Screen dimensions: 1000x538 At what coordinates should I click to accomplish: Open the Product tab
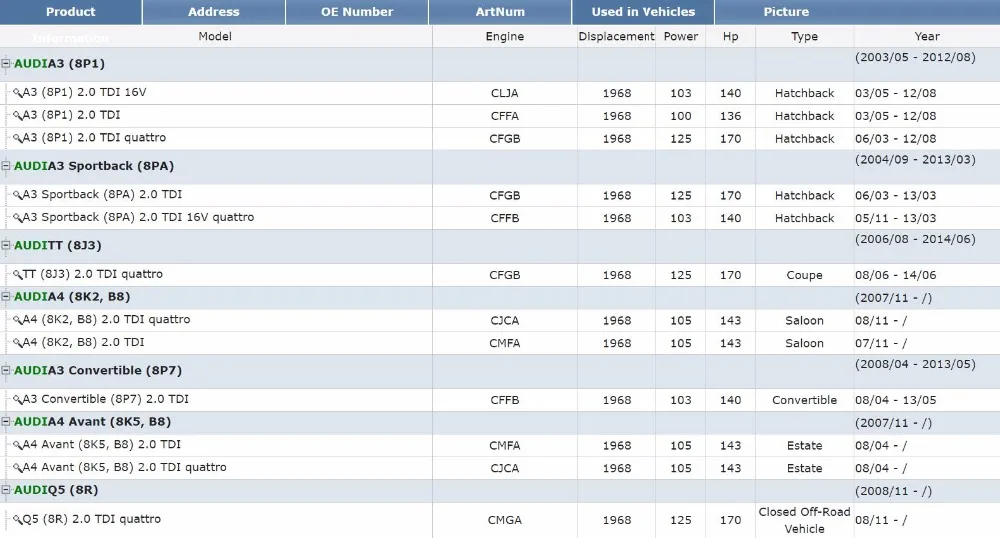(71, 12)
